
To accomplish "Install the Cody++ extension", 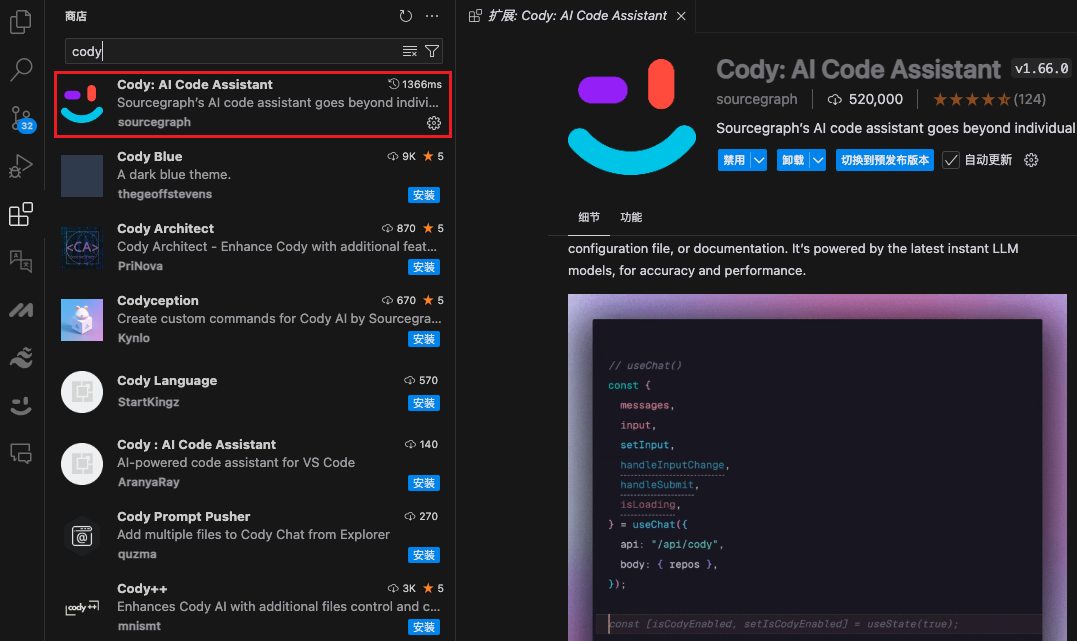I will [x=424, y=627].
